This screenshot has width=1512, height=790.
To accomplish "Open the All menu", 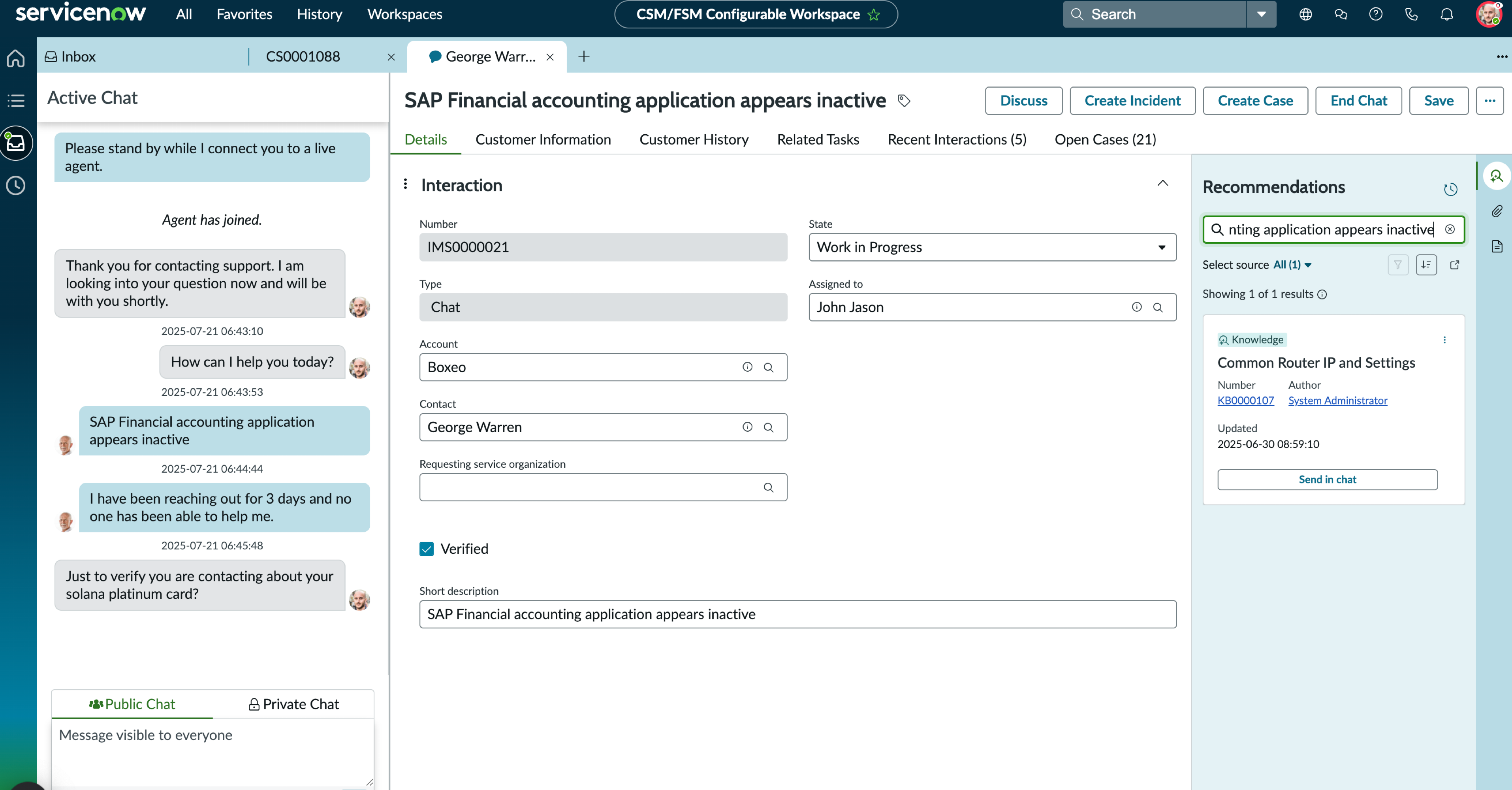I will coord(184,15).
